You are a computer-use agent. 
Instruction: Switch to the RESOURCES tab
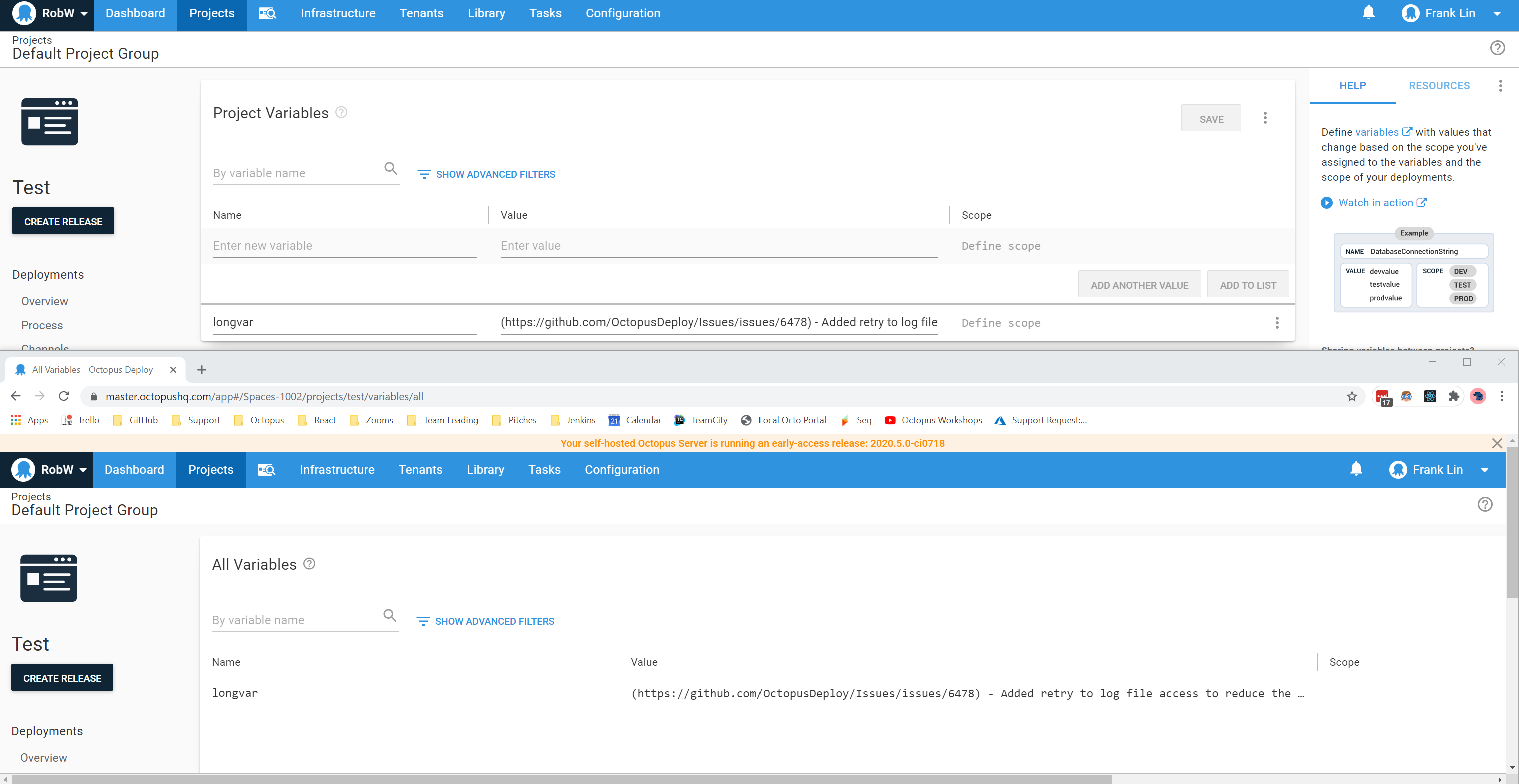(1439, 86)
